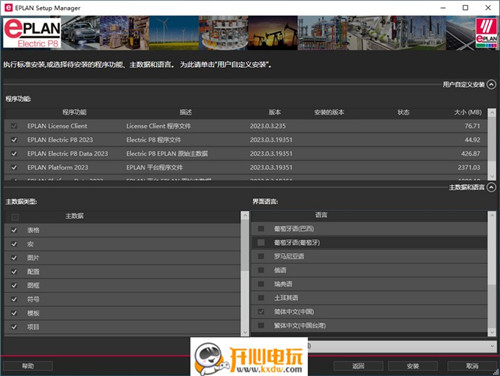Click the 语言 list vertical scrollbar thumb
The image size is (500, 376).
(x=492, y=306)
